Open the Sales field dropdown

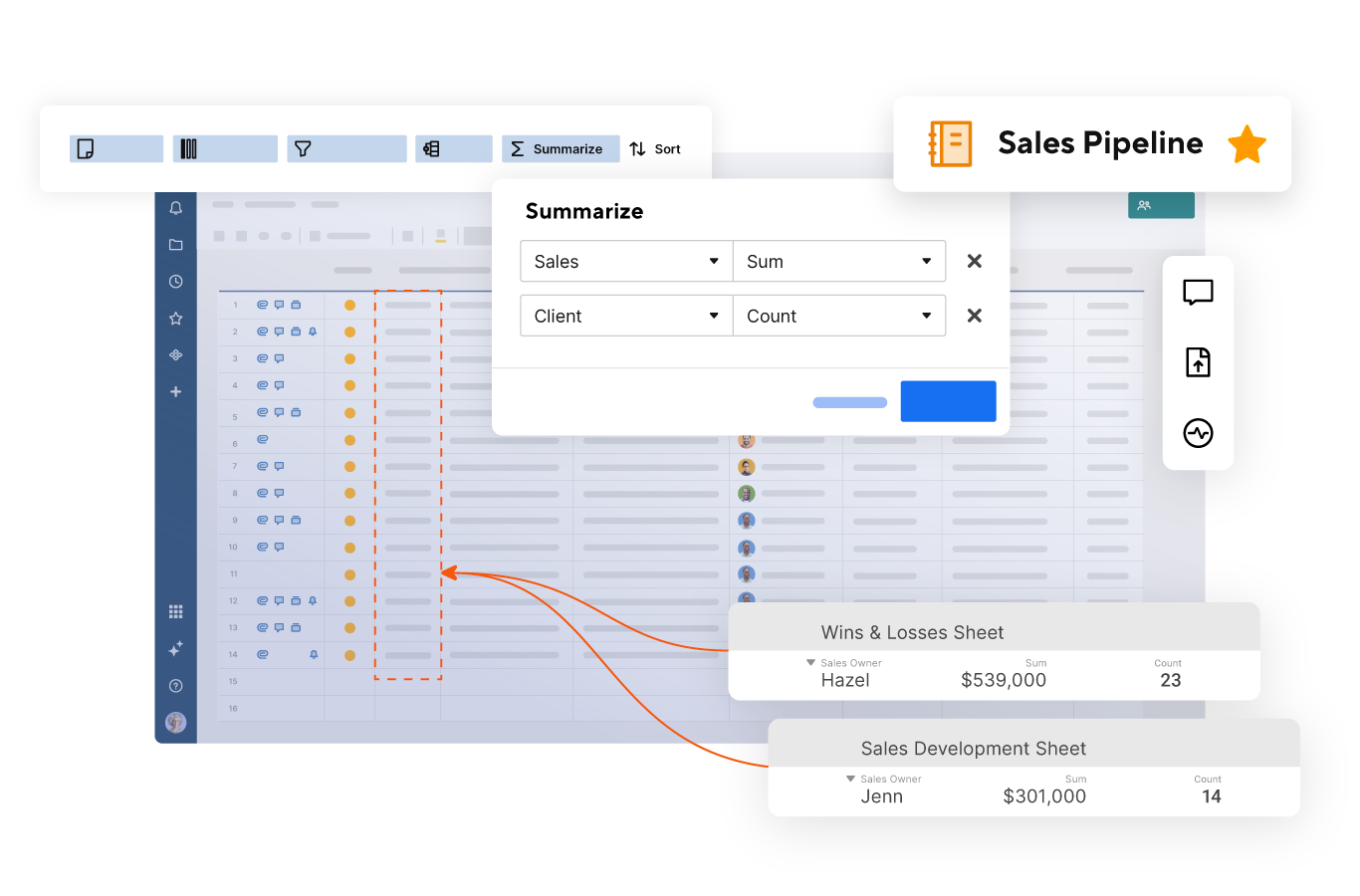click(626, 262)
